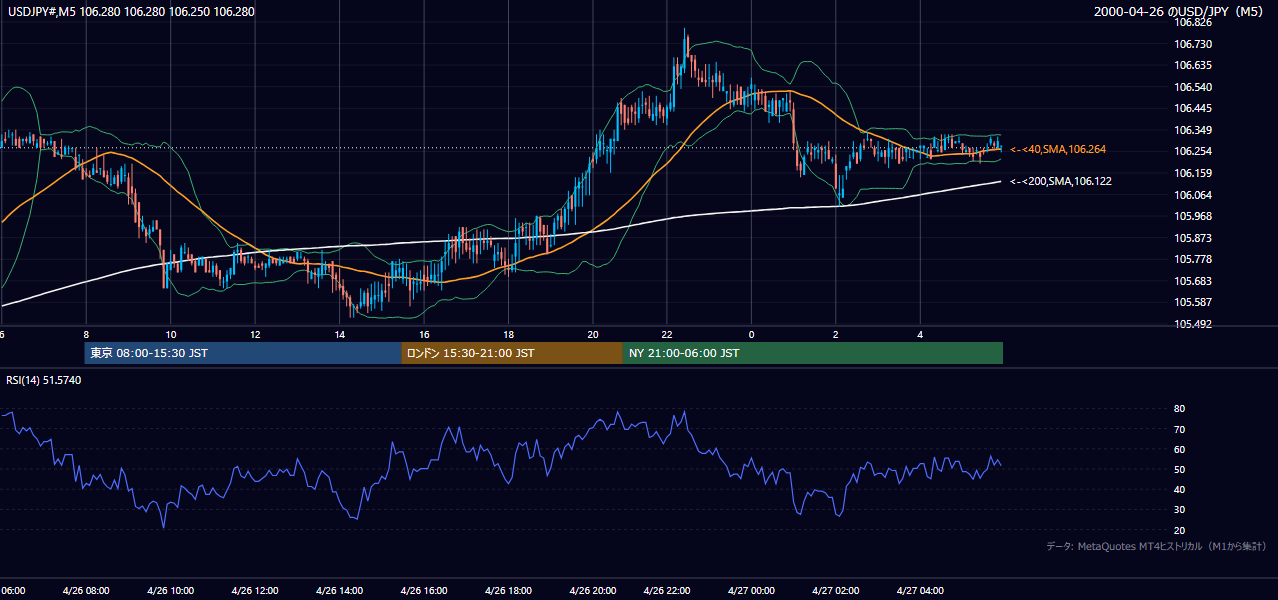Viewport: 1278px width, 600px height.
Task: Click hour tick 8 under price chart
Action: coord(87,335)
